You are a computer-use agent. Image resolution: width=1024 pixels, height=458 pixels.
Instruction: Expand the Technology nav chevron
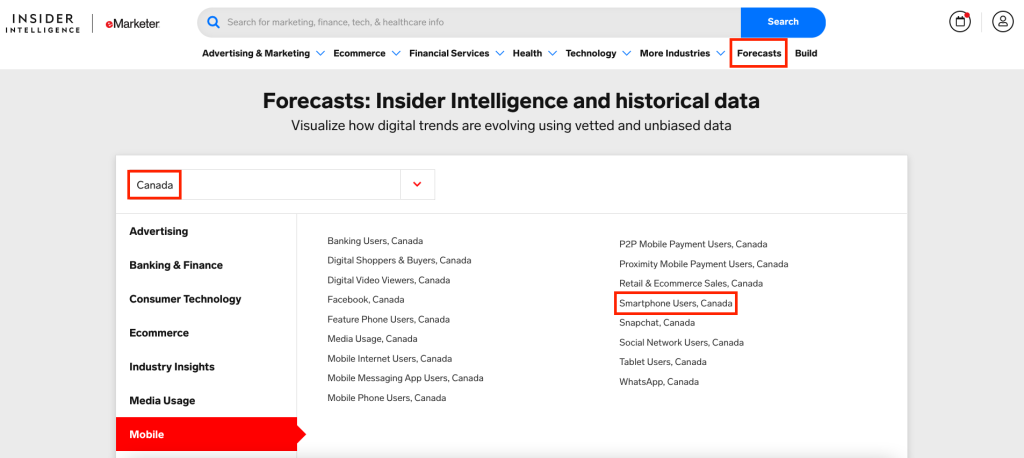[x=626, y=54]
